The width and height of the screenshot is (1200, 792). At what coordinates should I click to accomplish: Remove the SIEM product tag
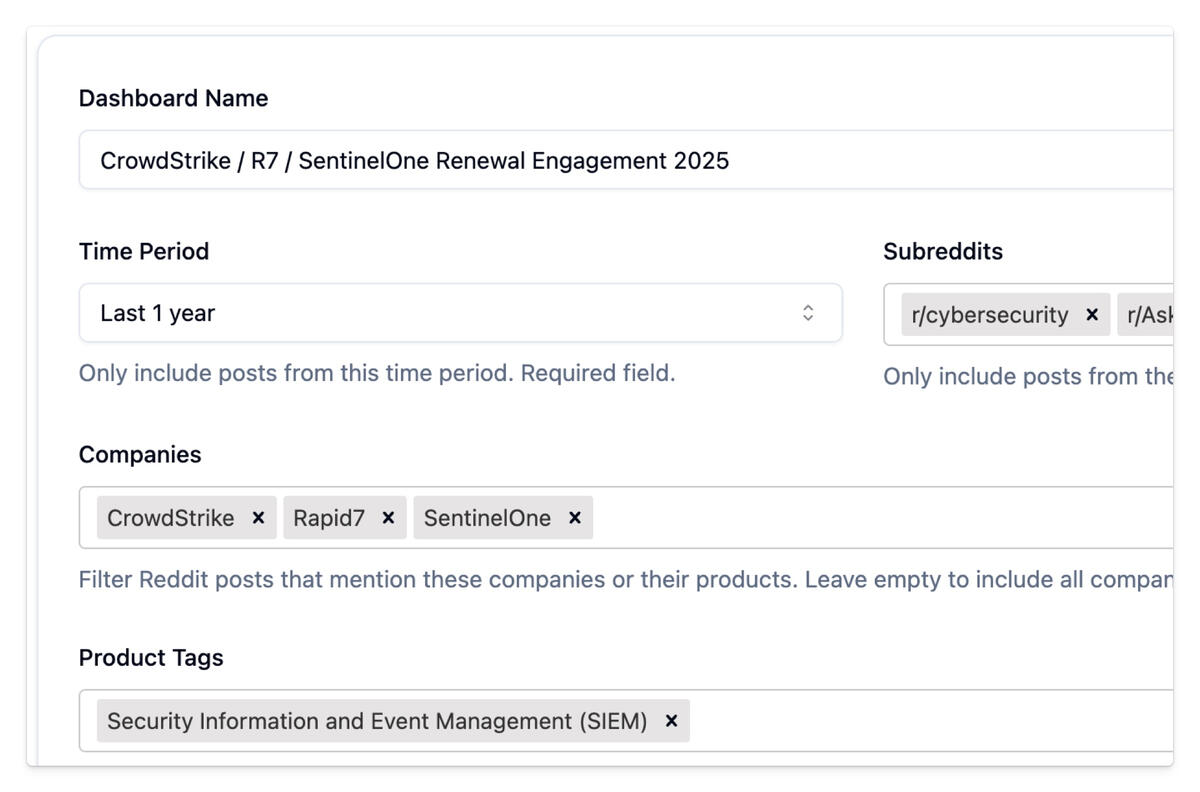(671, 721)
